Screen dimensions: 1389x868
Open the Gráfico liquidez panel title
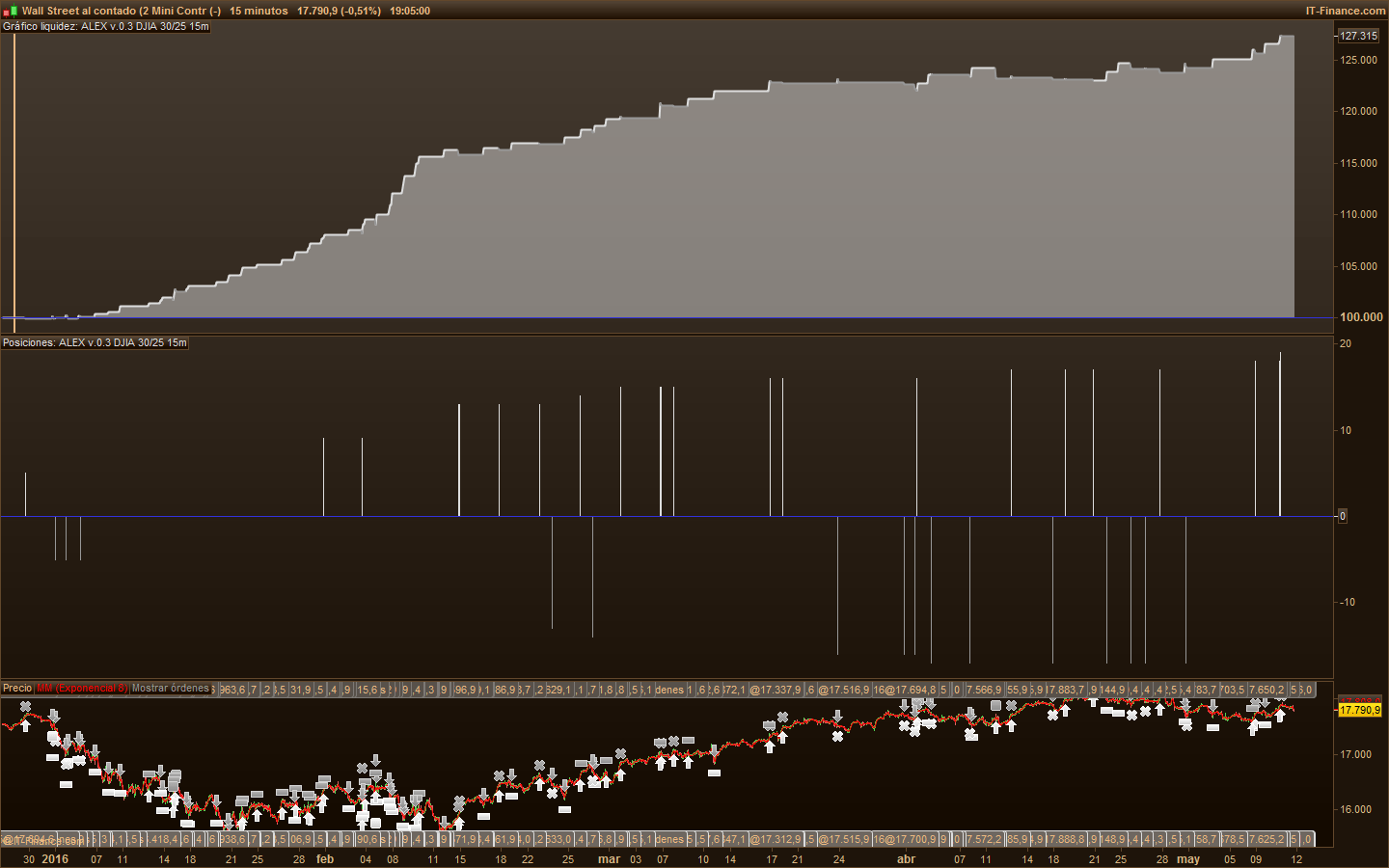106,26
